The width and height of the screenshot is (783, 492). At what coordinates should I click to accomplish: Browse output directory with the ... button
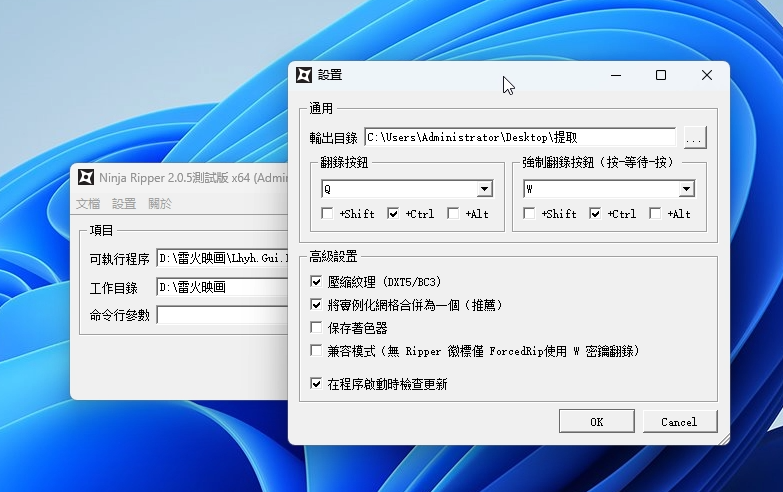(695, 137)
